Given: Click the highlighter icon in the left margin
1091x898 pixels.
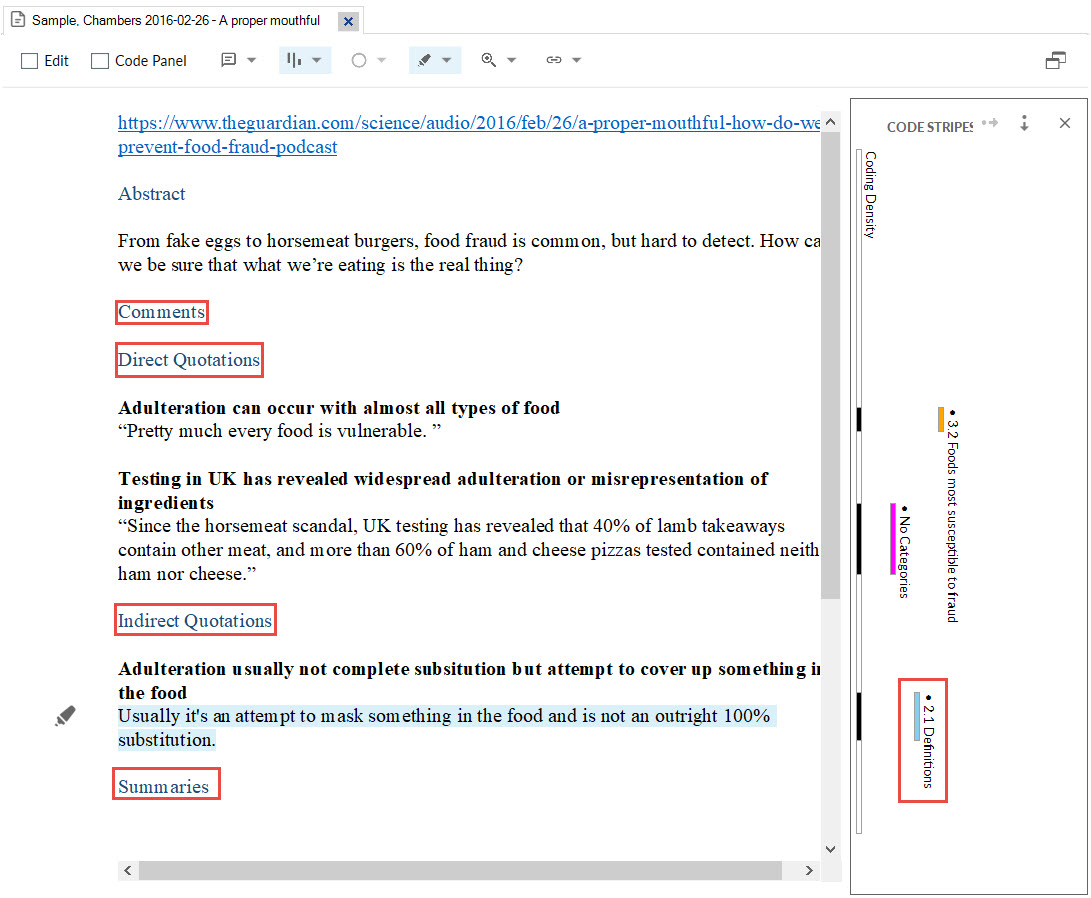Looking at the screenshot, I should pyautogui.click(x=65, y=716).
